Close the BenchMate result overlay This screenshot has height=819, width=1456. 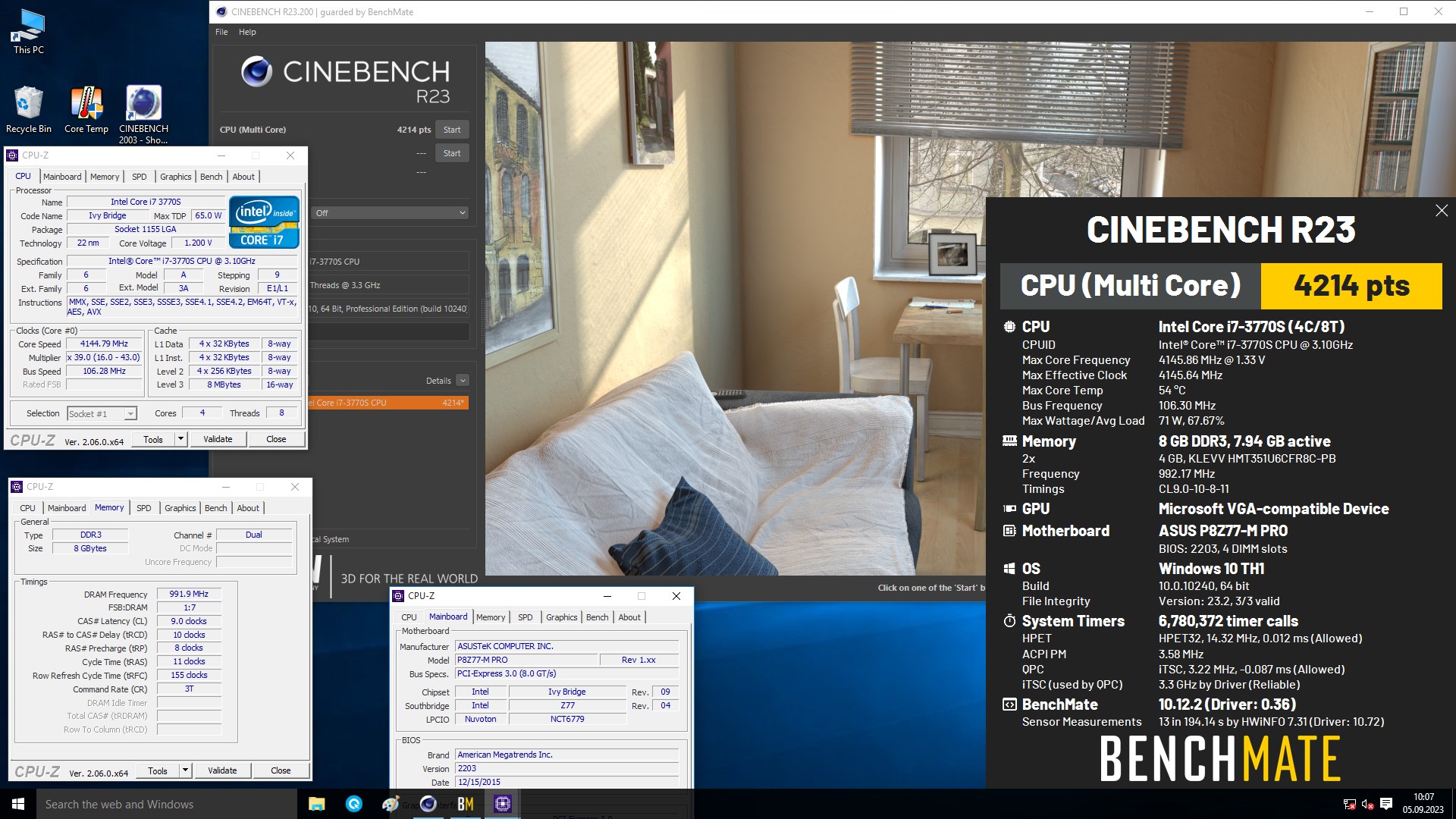tap(1442, 211)
